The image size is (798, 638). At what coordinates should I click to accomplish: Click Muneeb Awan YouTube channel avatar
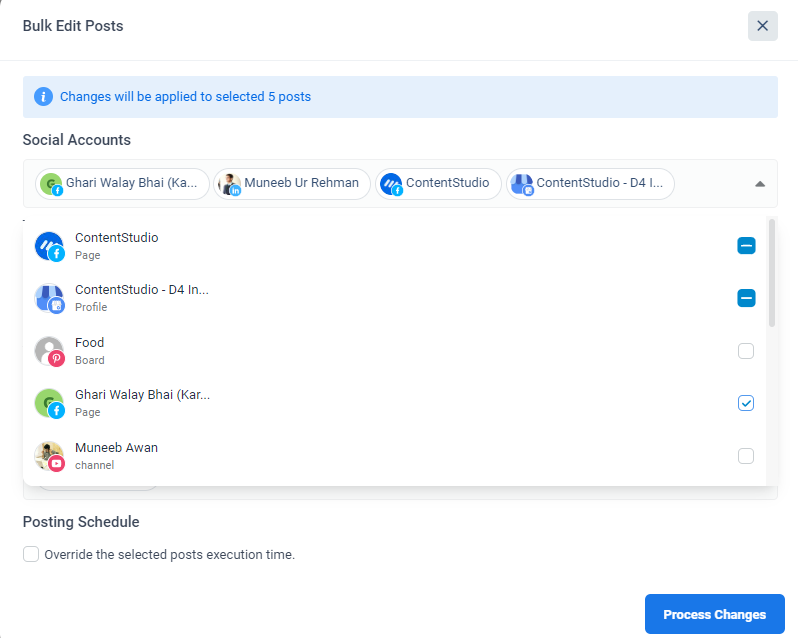tap(49, 456)
